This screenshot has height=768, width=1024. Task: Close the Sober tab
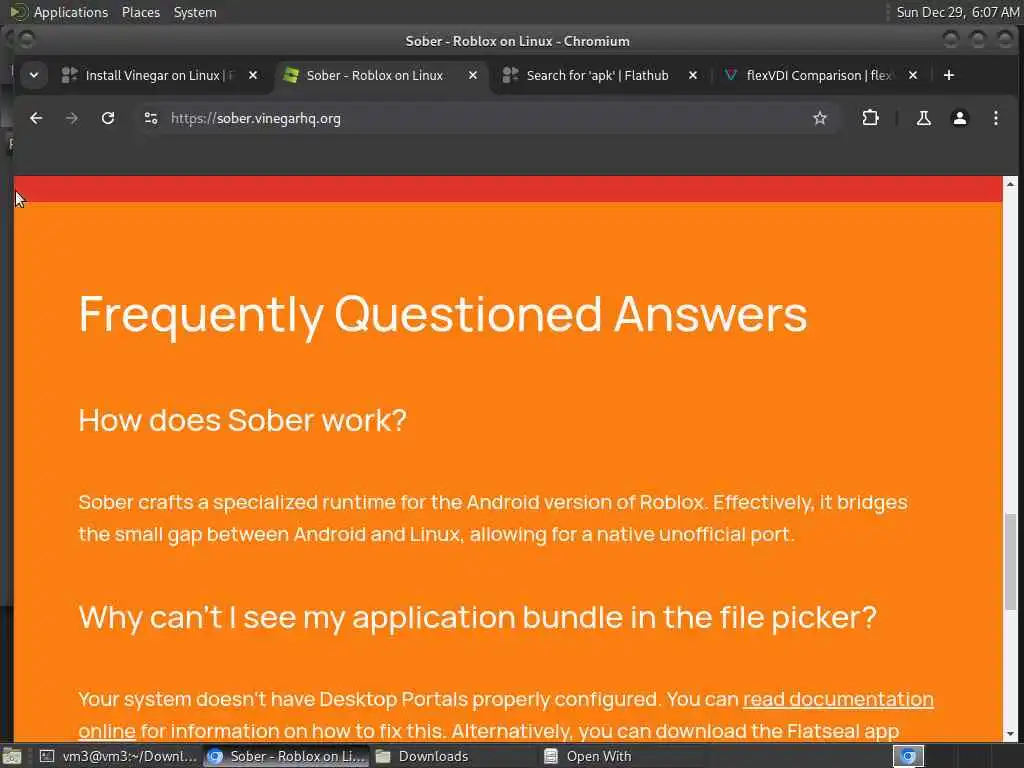coord(473,76)
